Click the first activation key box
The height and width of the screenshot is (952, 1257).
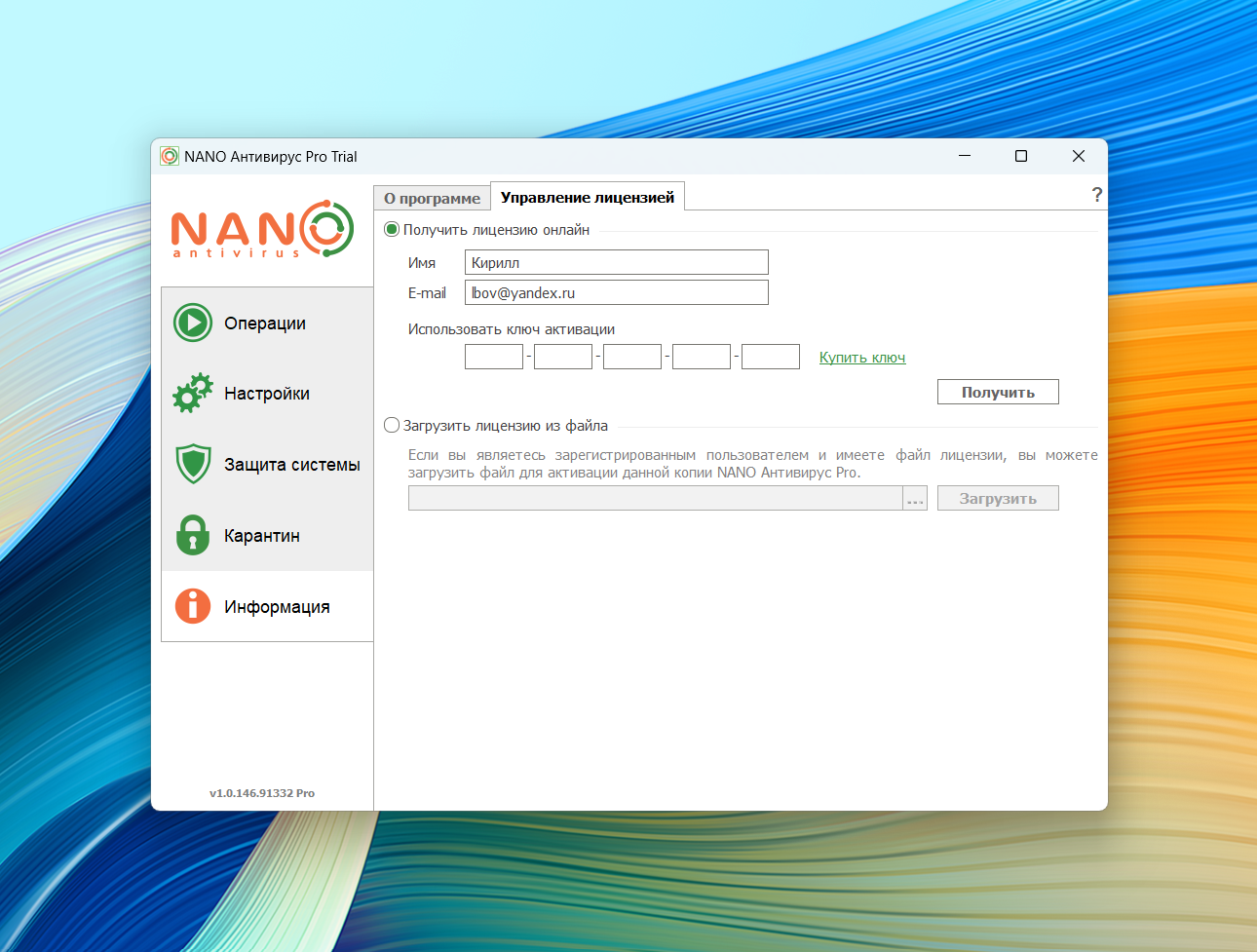point(494,357)
